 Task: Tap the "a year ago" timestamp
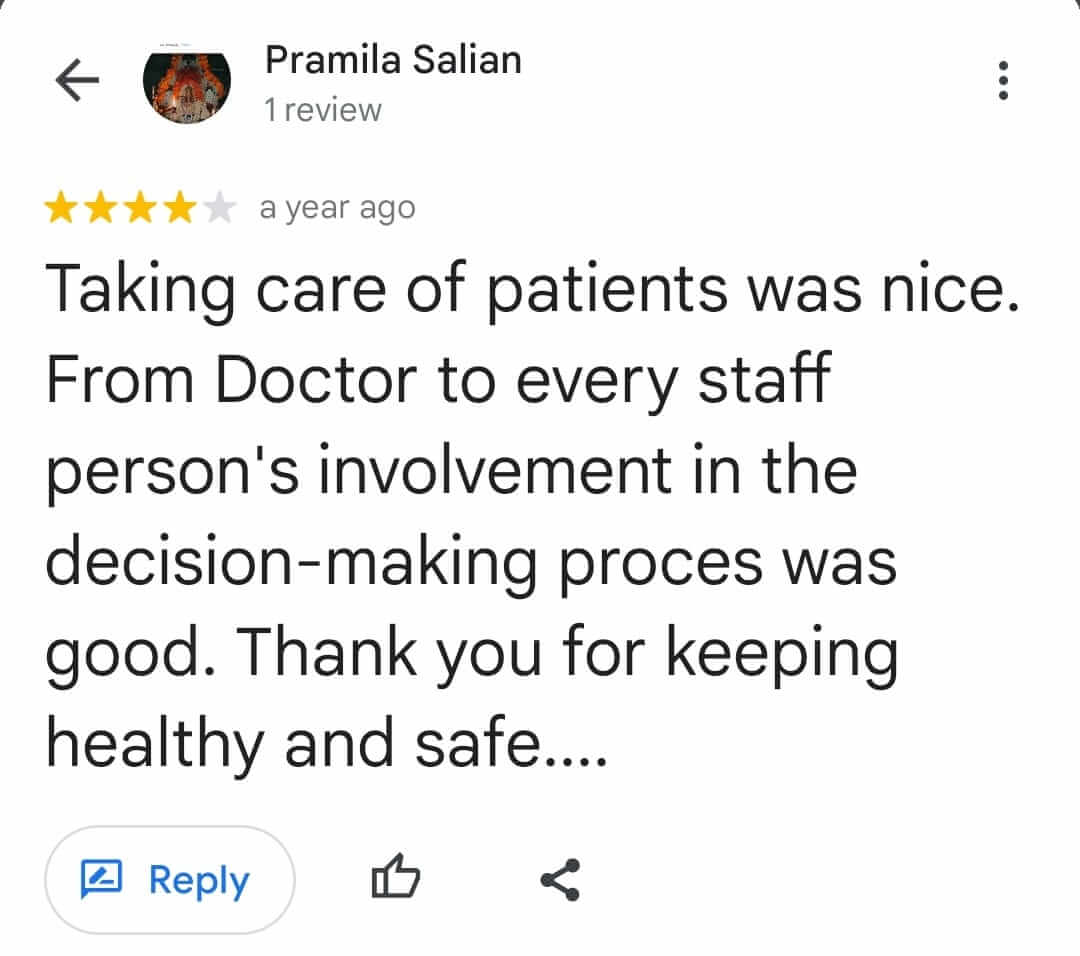(337, 209)
